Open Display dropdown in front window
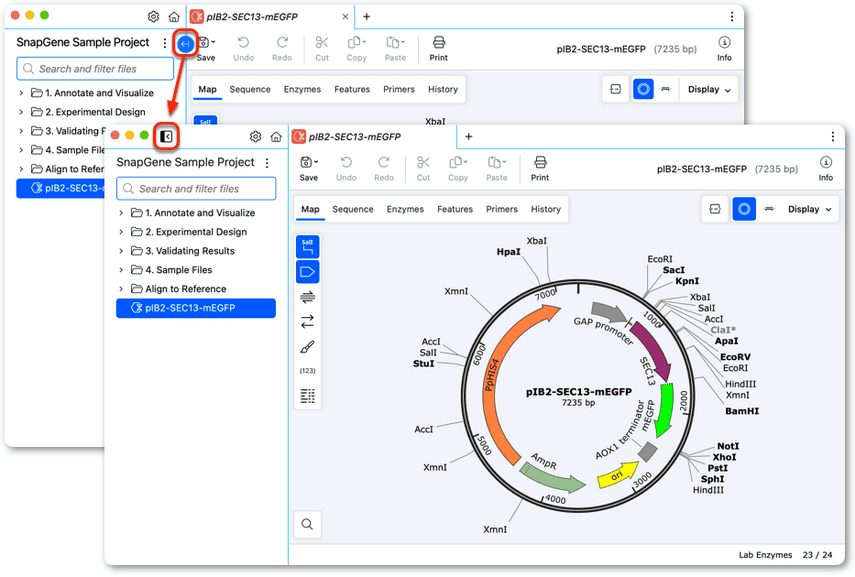Image resolution: width=855 pixels, height=577 pixels. click(x=810, y=209)
